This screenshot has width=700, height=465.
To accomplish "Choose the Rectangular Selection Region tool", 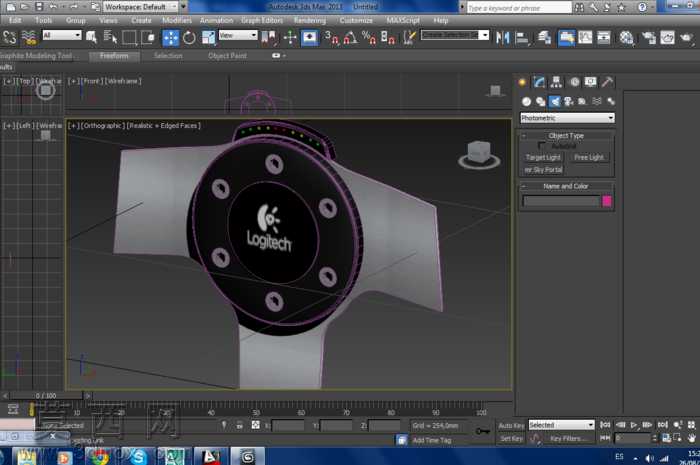I will (129, 37).
